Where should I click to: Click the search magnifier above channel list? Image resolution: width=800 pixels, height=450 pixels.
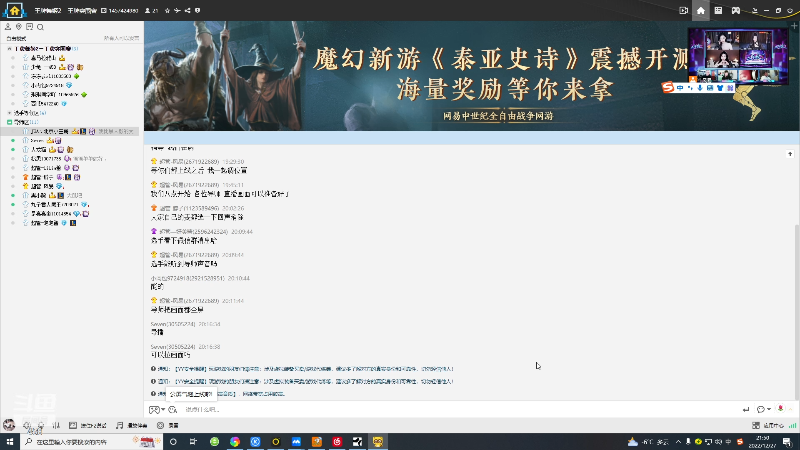(40, 27)
